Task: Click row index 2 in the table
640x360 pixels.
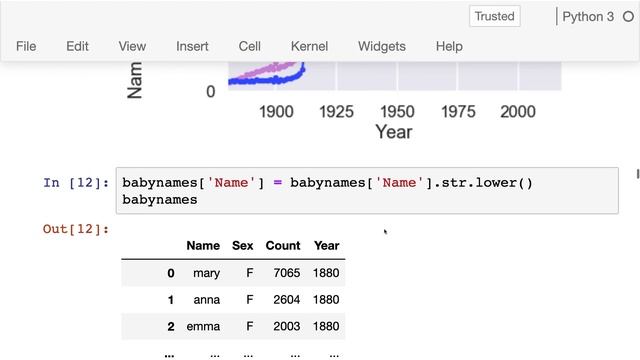Action: pyautogui.click(x=171, y=326)
